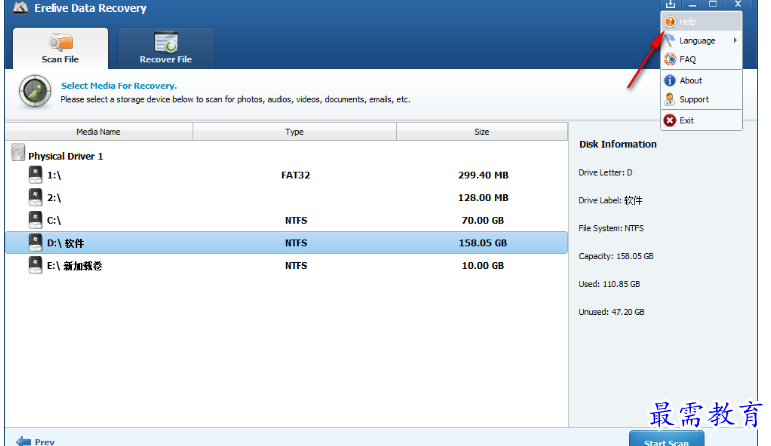
Task: Expand the Language submenu
Action: (x=701, y=41)
